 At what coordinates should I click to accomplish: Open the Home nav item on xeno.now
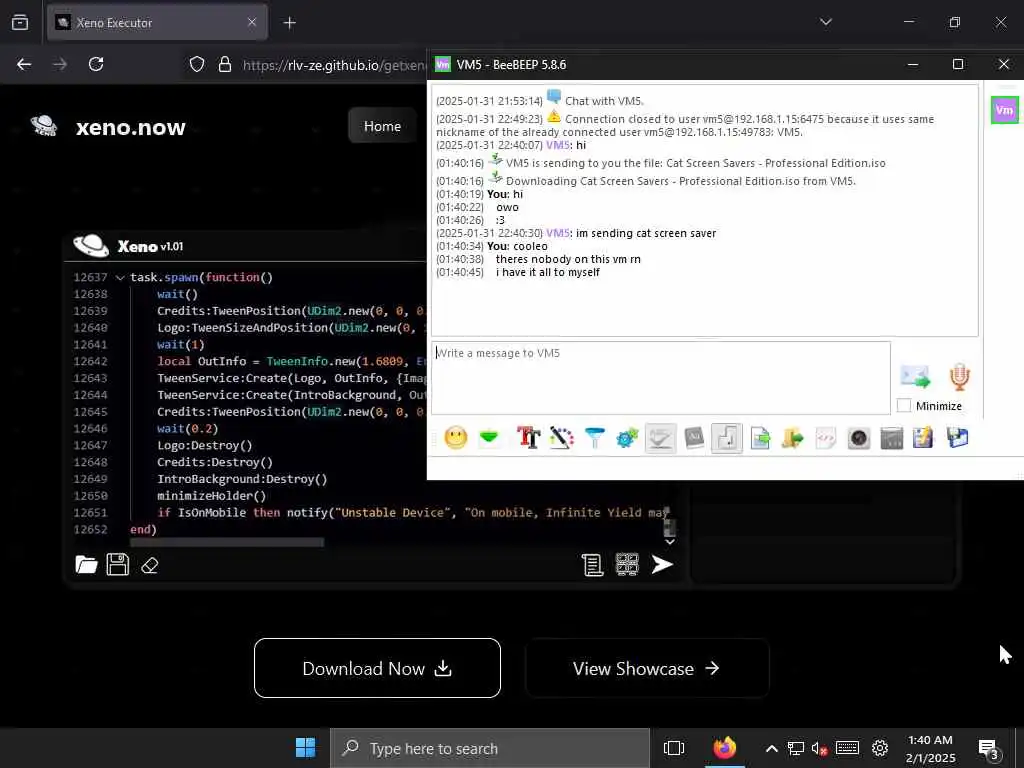(x=382, y=126)
